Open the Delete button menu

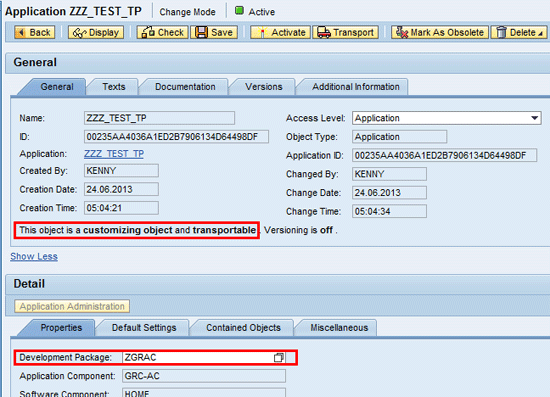tap(519, 32)
